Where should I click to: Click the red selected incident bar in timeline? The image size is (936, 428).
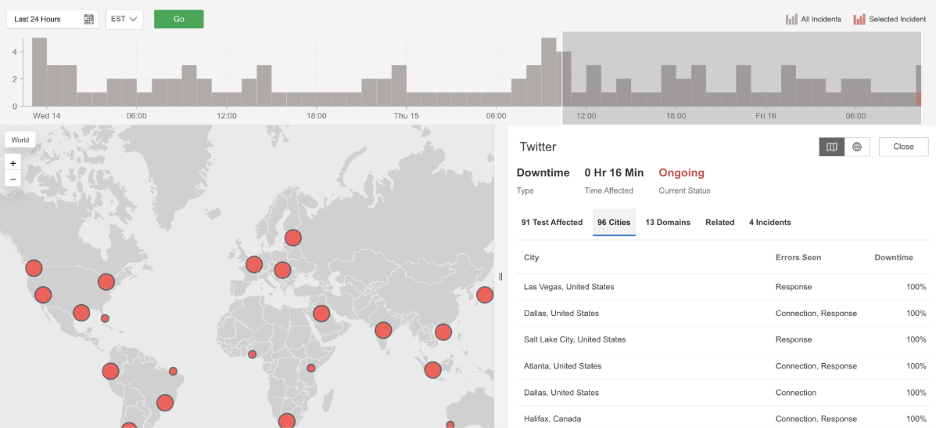click(x=919, y=99)
